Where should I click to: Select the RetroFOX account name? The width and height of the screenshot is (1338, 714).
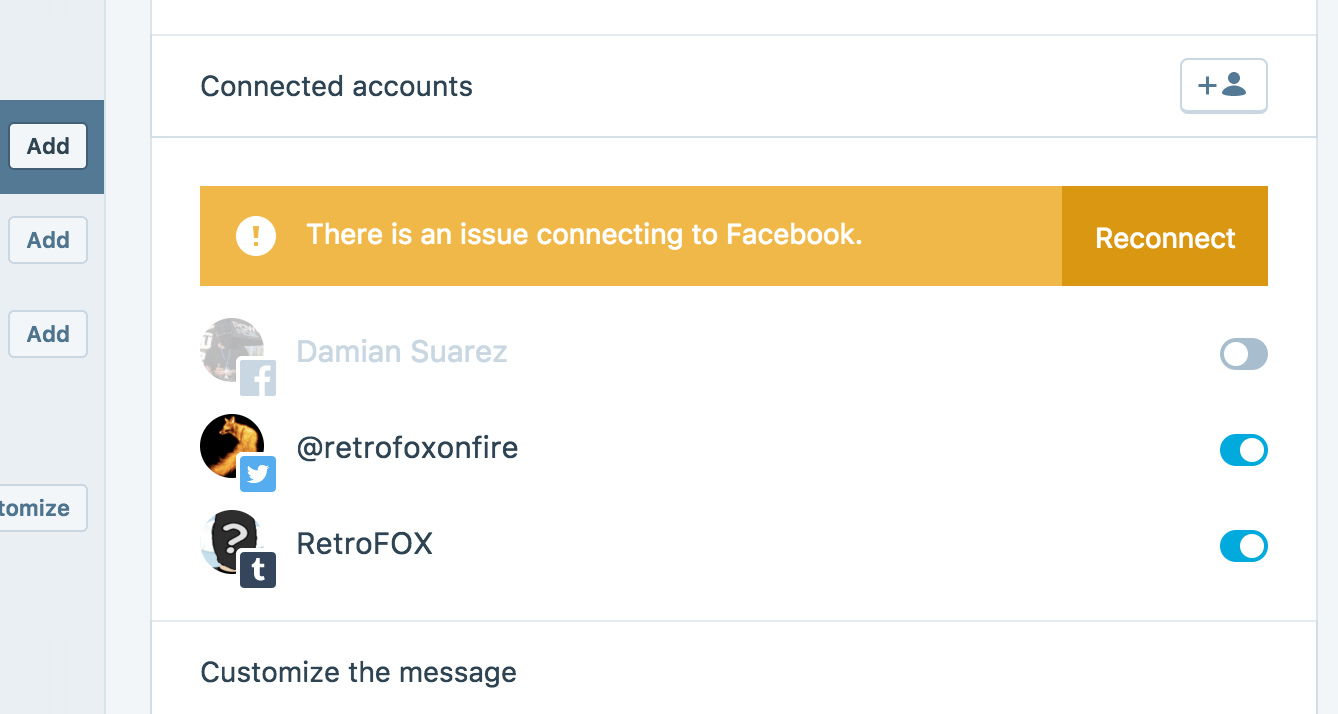tap(364, 544)
